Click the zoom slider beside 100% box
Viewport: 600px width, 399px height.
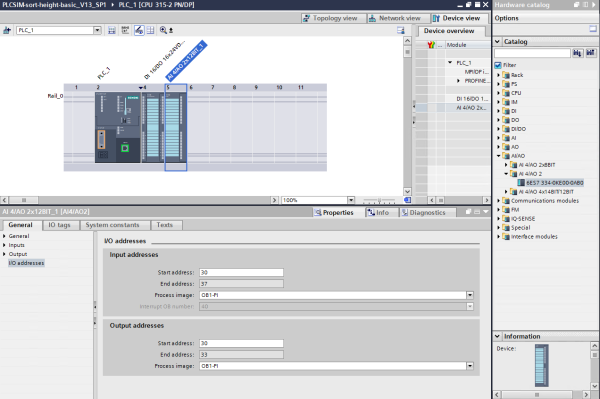pyautogui.click(x=379, y=200)
